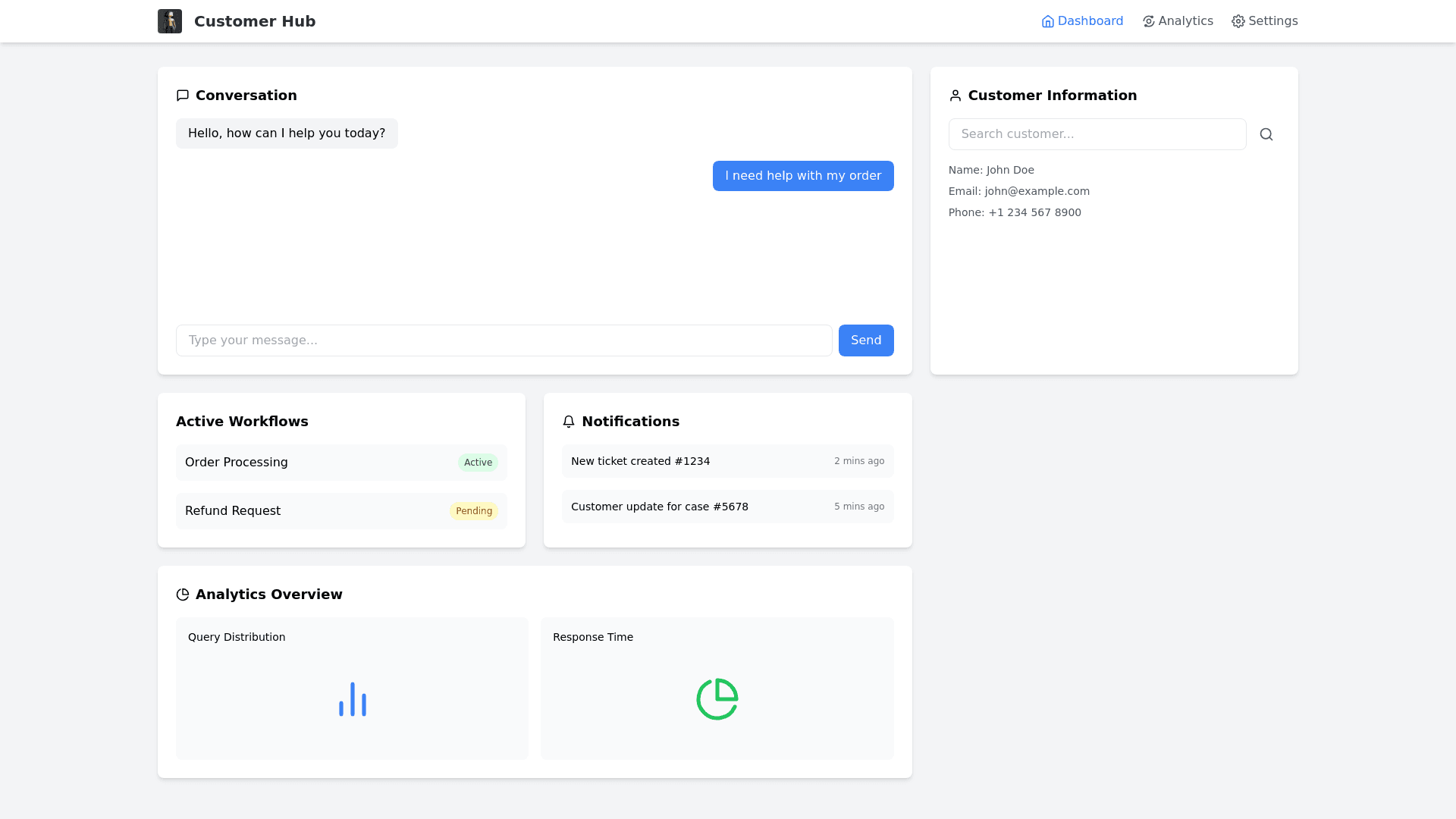Select the Active badge on Order Processing
The height and width of the screenshot is (819, 1456).
478,462
